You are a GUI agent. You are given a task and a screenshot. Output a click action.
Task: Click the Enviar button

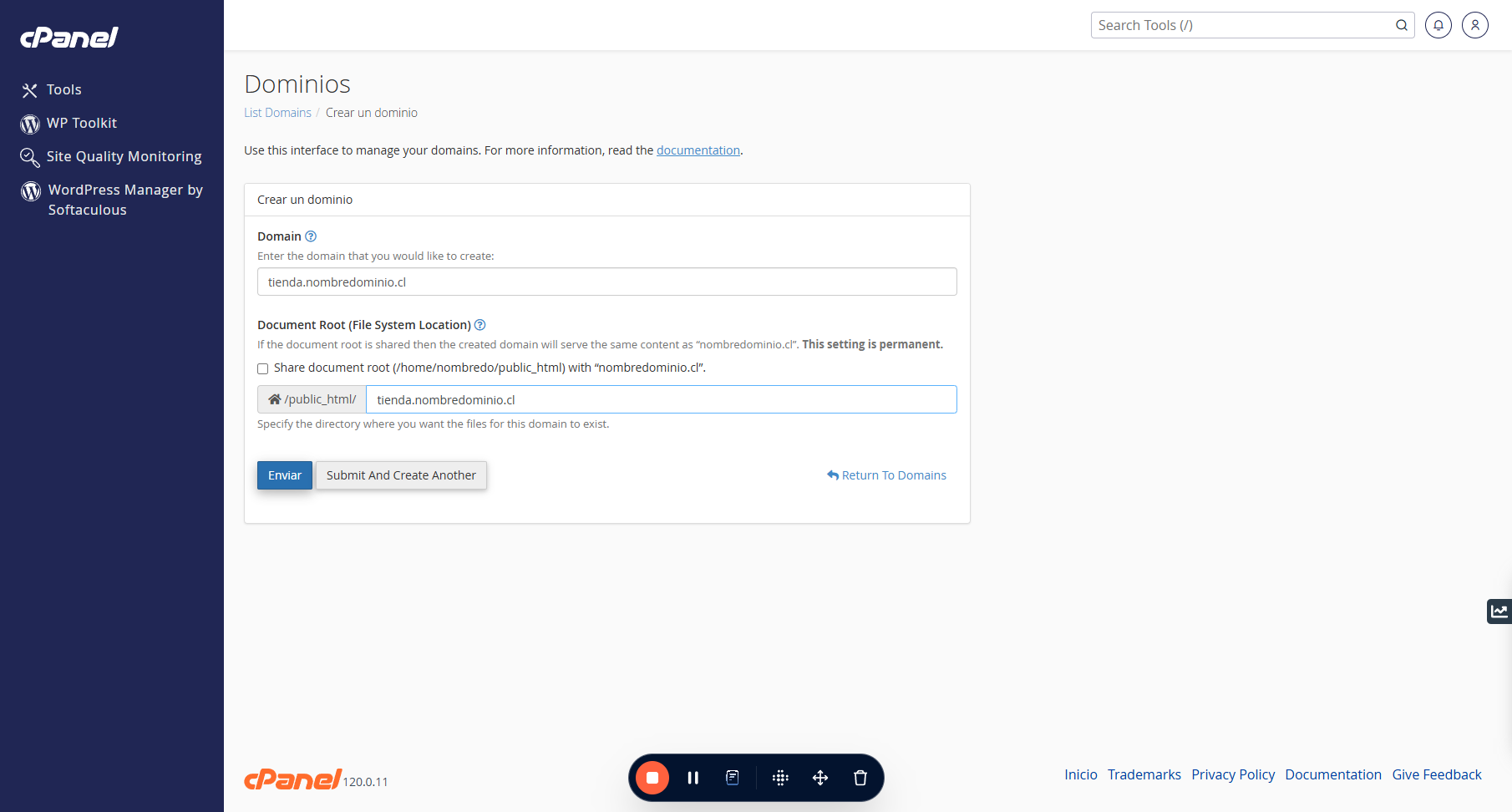(285, 475)
